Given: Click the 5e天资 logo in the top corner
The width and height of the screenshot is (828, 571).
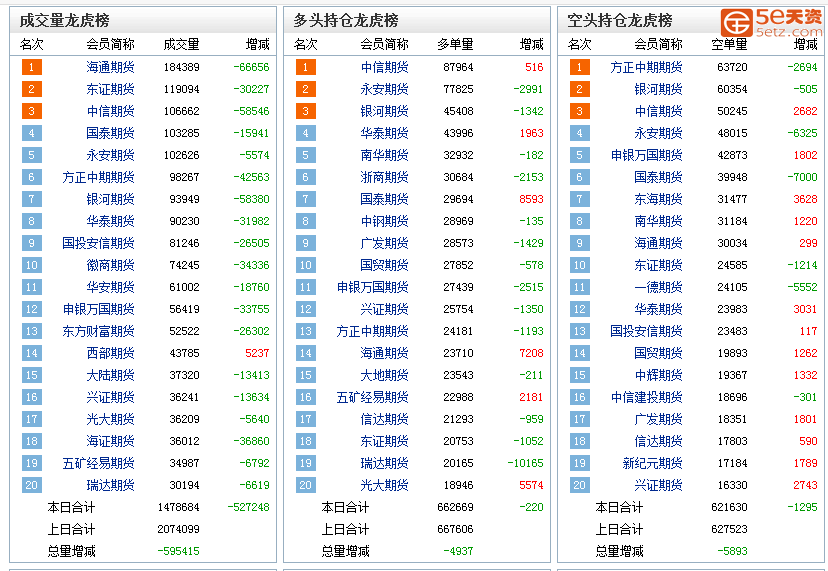Looking at the screenshot, I should pos(771,22).
